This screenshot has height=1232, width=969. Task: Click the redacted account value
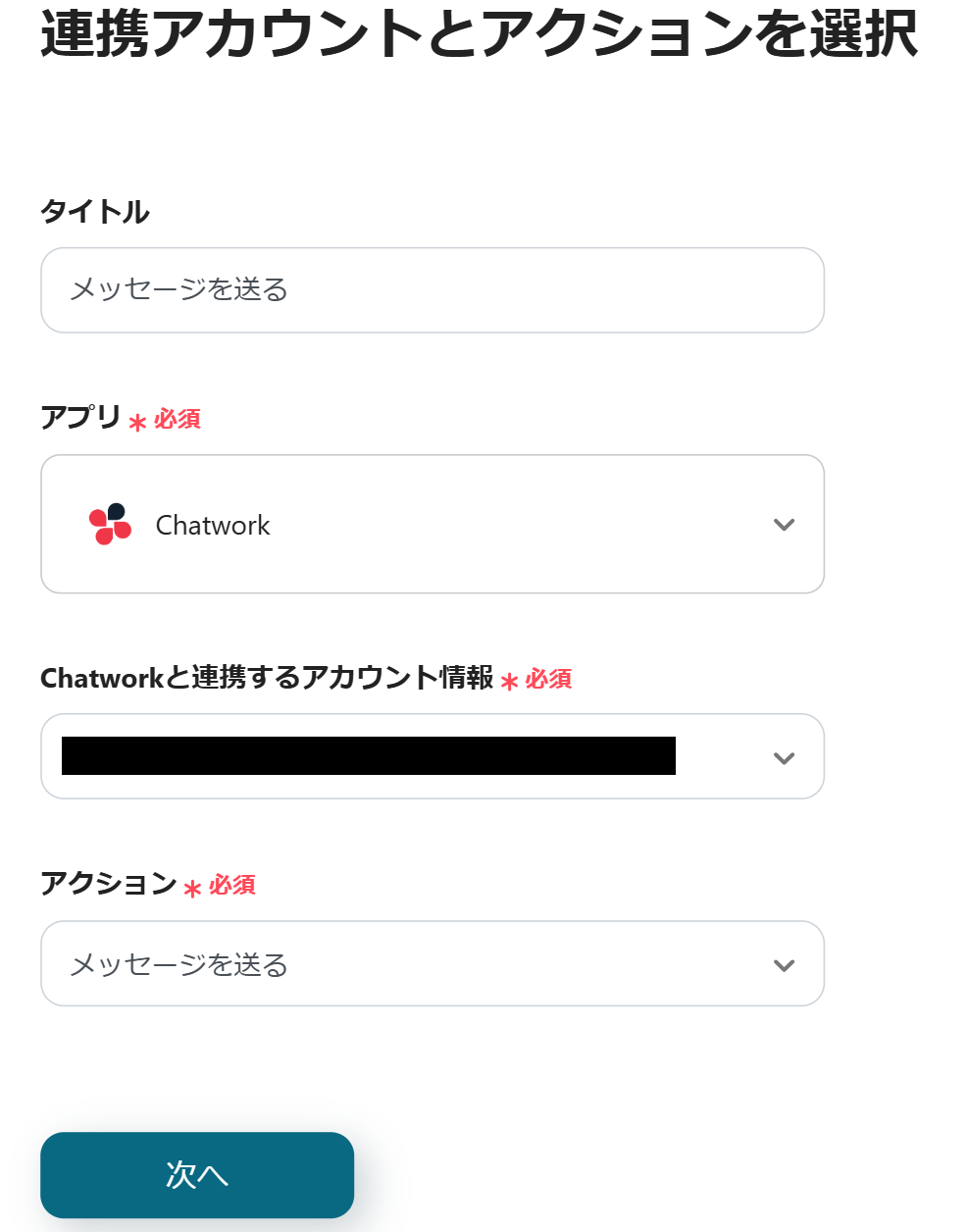(x=369, y=756)
